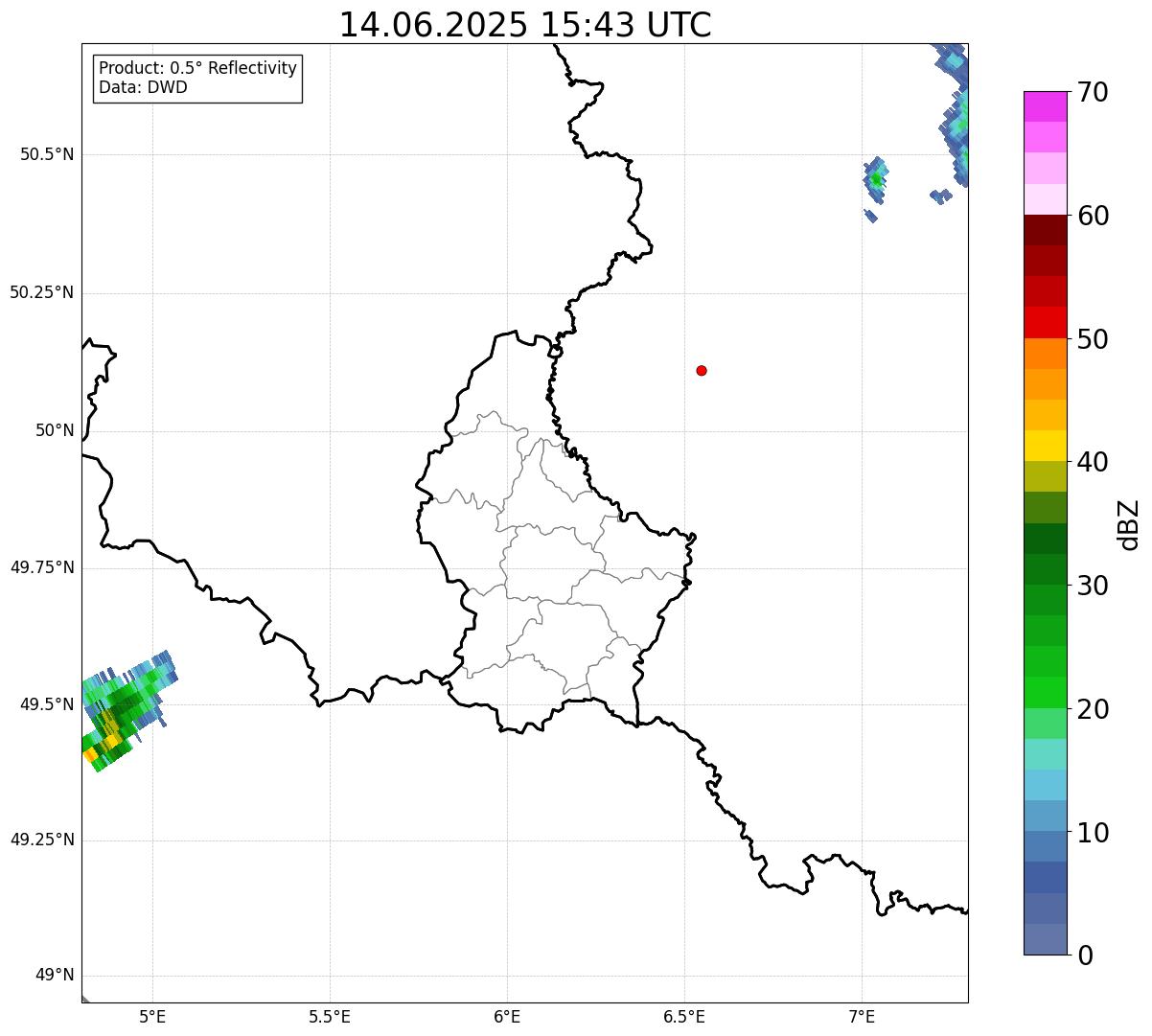The width and height of the screenshot is (1152, 1036).
Task: Pick the palest pink colorbar segment just above 60
Action: (x=1045, y=199)
